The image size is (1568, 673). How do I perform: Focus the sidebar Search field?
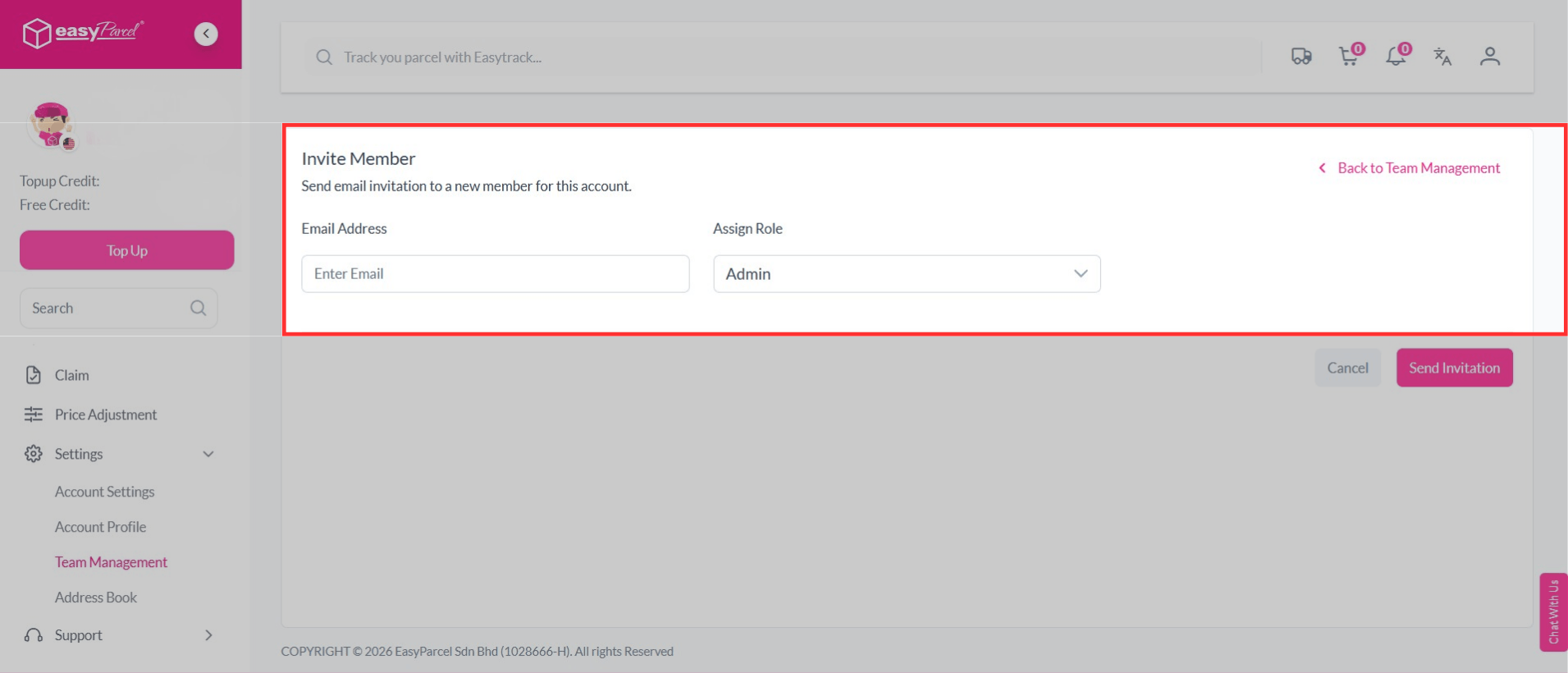[119, 308]
